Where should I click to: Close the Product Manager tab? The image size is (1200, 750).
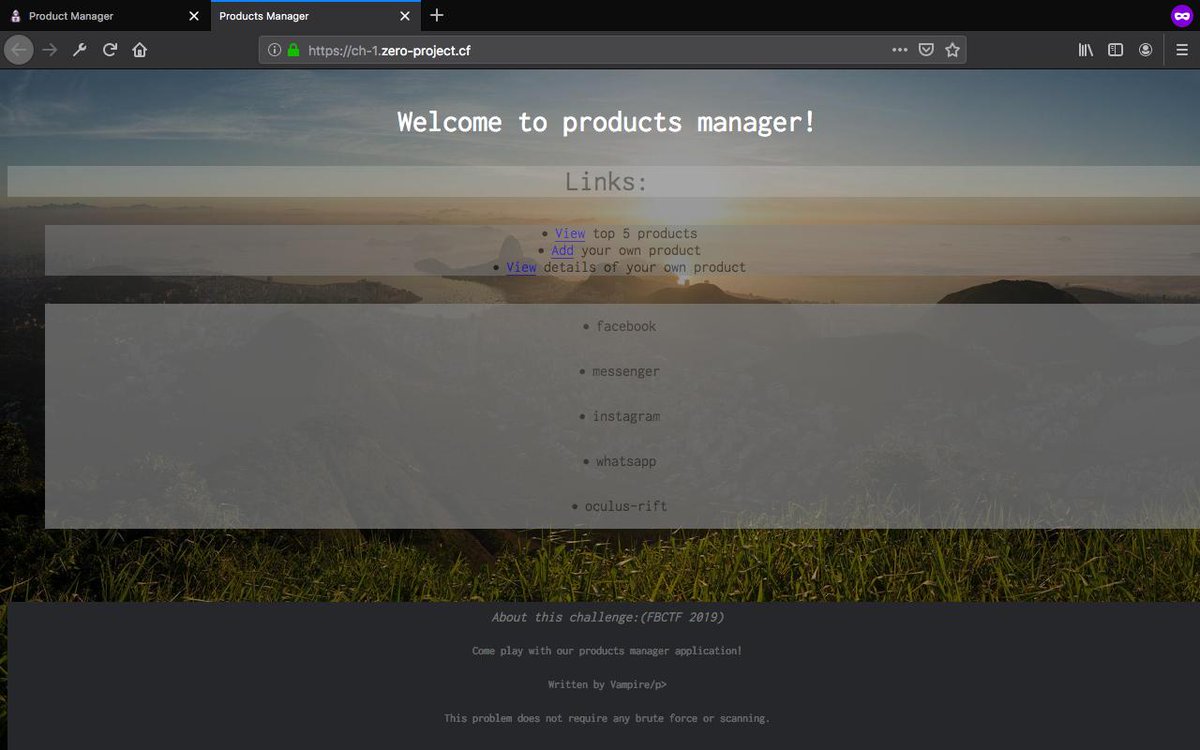click(x=195, y=16)
